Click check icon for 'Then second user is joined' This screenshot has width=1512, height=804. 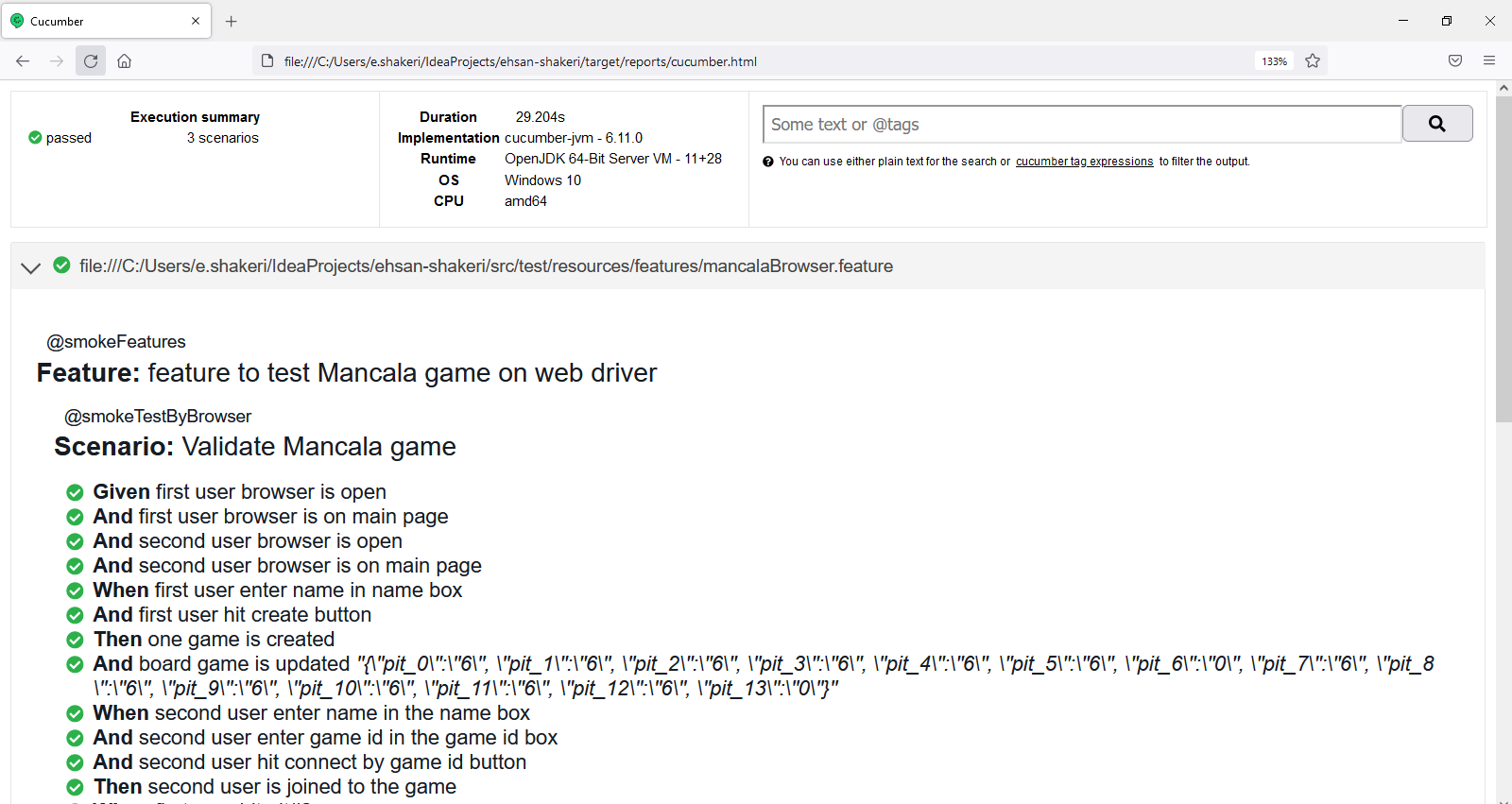coord(75,787)
